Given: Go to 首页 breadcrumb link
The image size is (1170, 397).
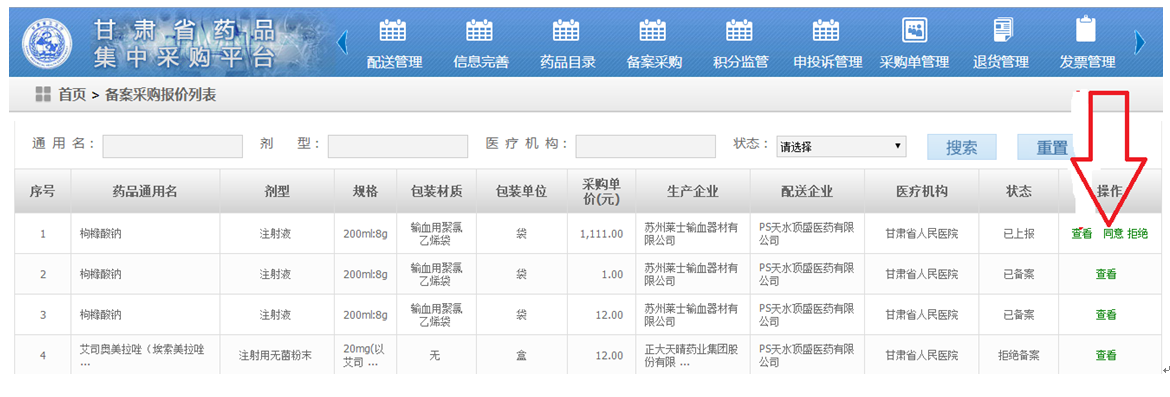Looking at the screenshot, I should pos(72,95).
